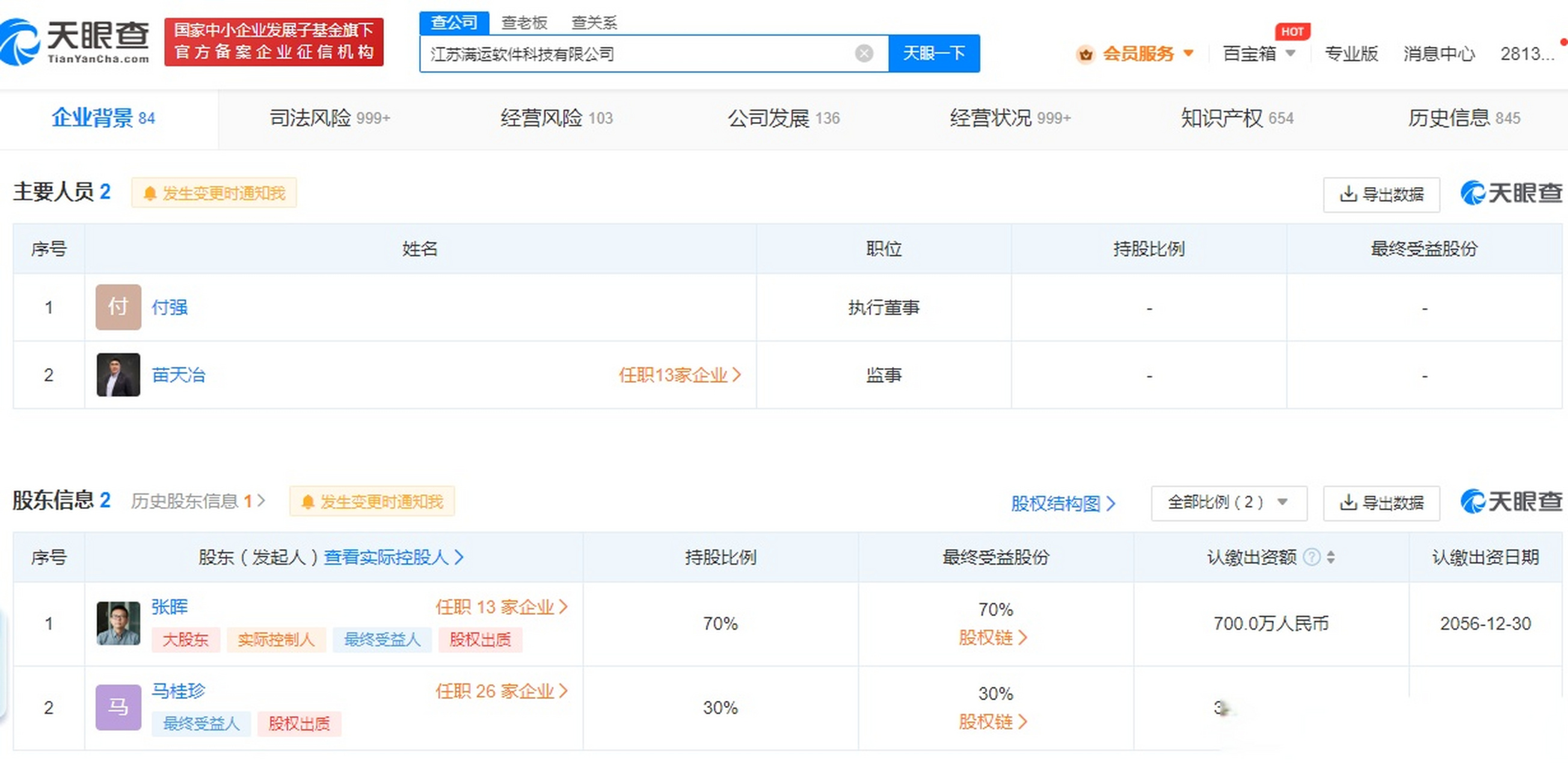The height and width of the screenshot is (770, 1568).
Task: Click bell icon to monitor 股东信息 changes
Action: pos(309,502)
